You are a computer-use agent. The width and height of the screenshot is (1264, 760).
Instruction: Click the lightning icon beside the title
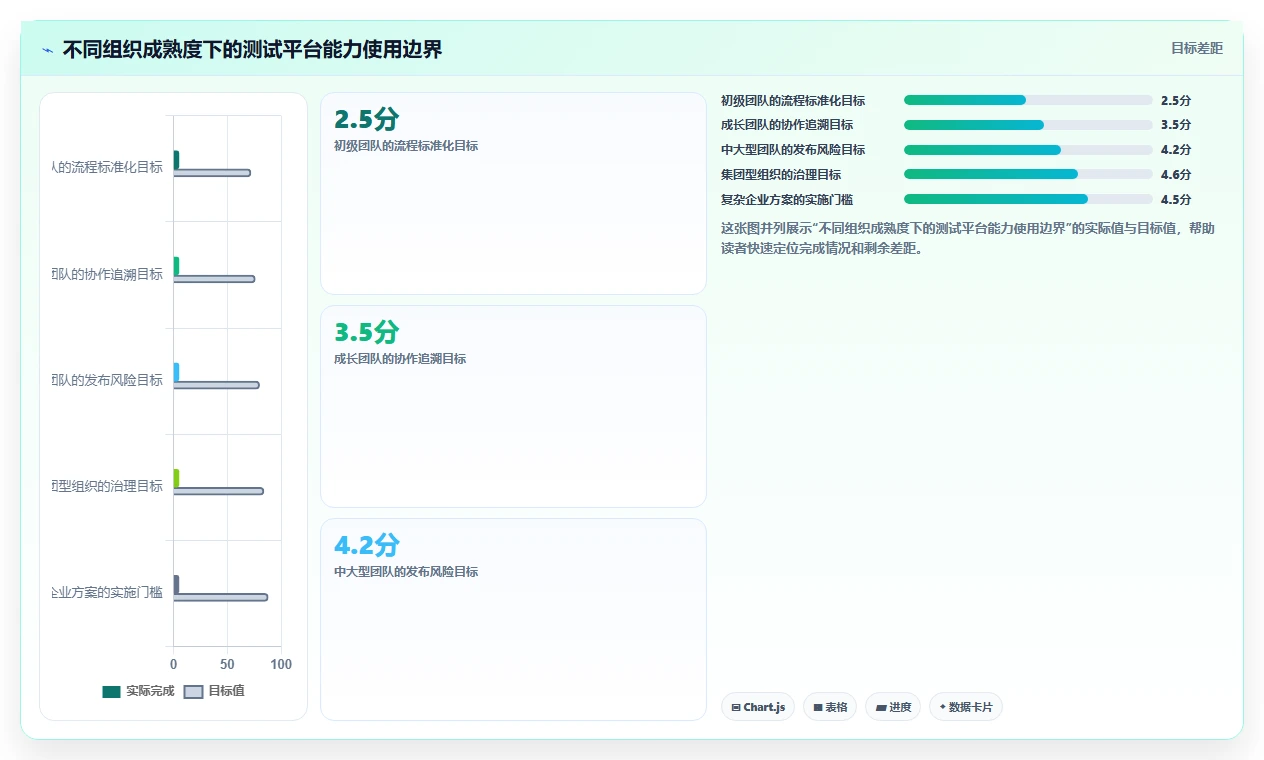48,50
